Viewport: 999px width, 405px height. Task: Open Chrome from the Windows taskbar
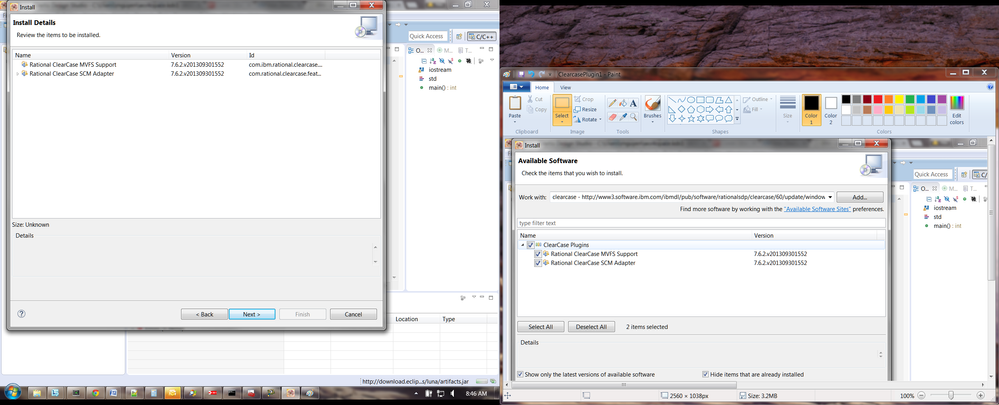tap(96, 393)
